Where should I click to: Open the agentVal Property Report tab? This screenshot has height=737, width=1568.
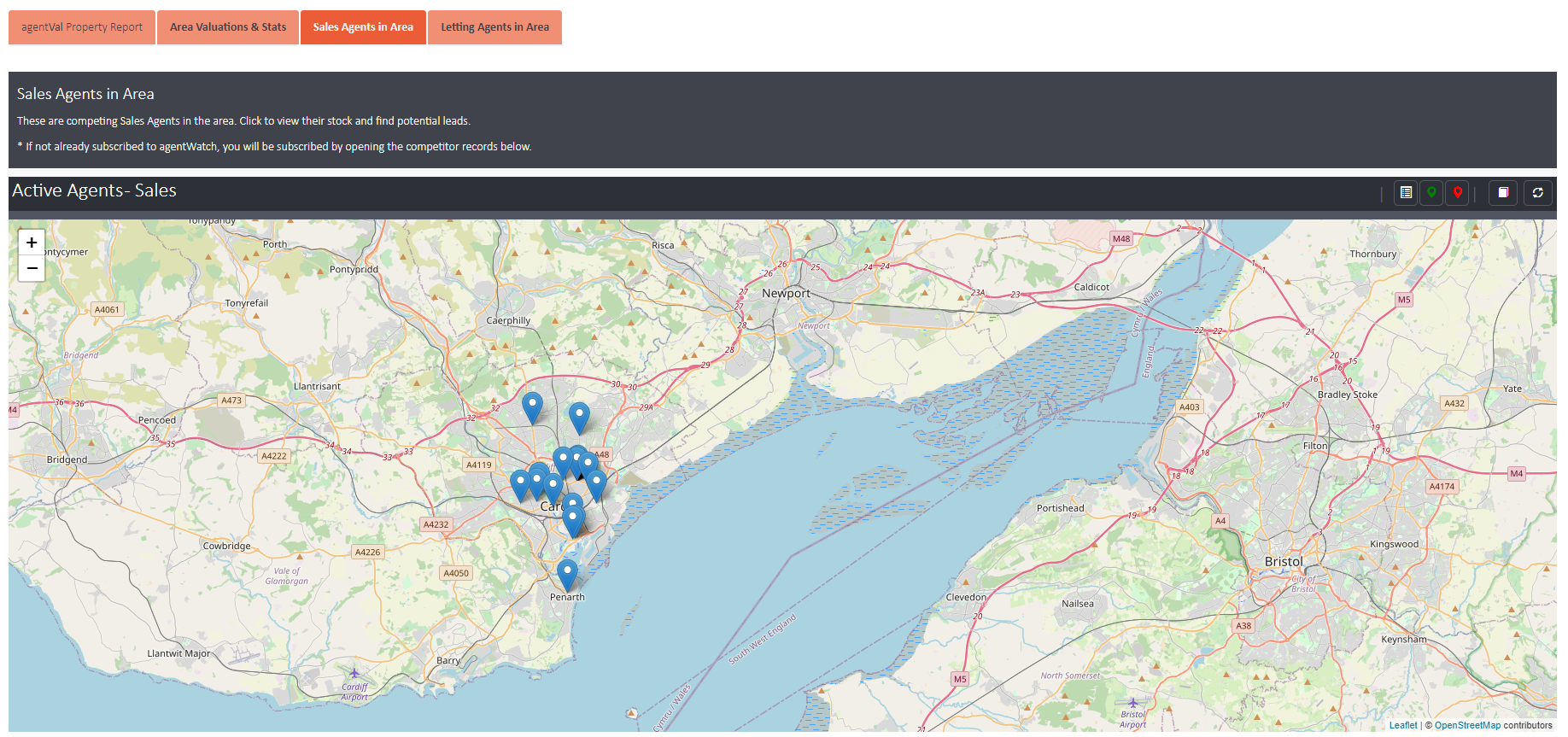coord(82,27)
